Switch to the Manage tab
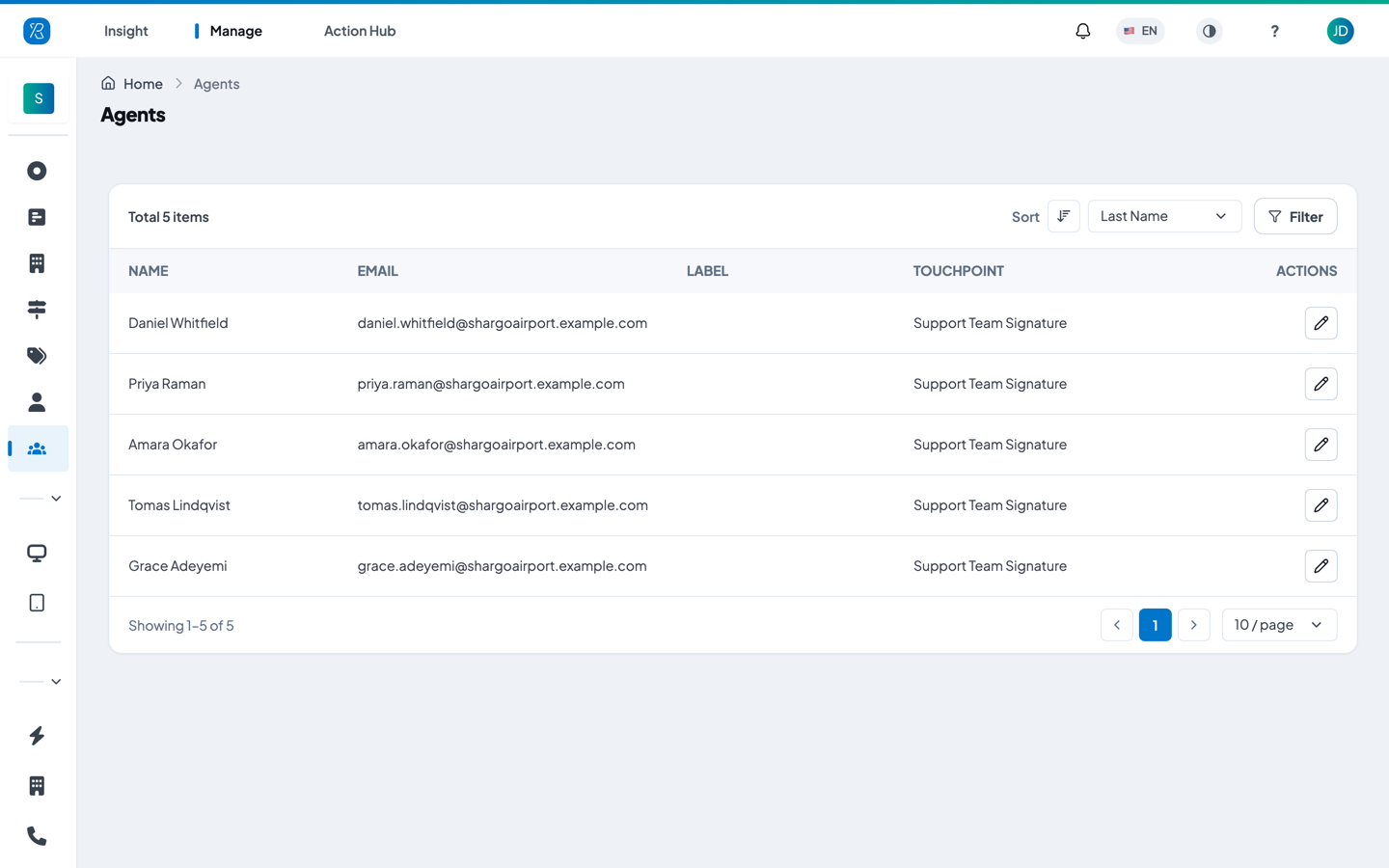The image size is (1389, 868). pyautogui.click(x=235, y=31)
